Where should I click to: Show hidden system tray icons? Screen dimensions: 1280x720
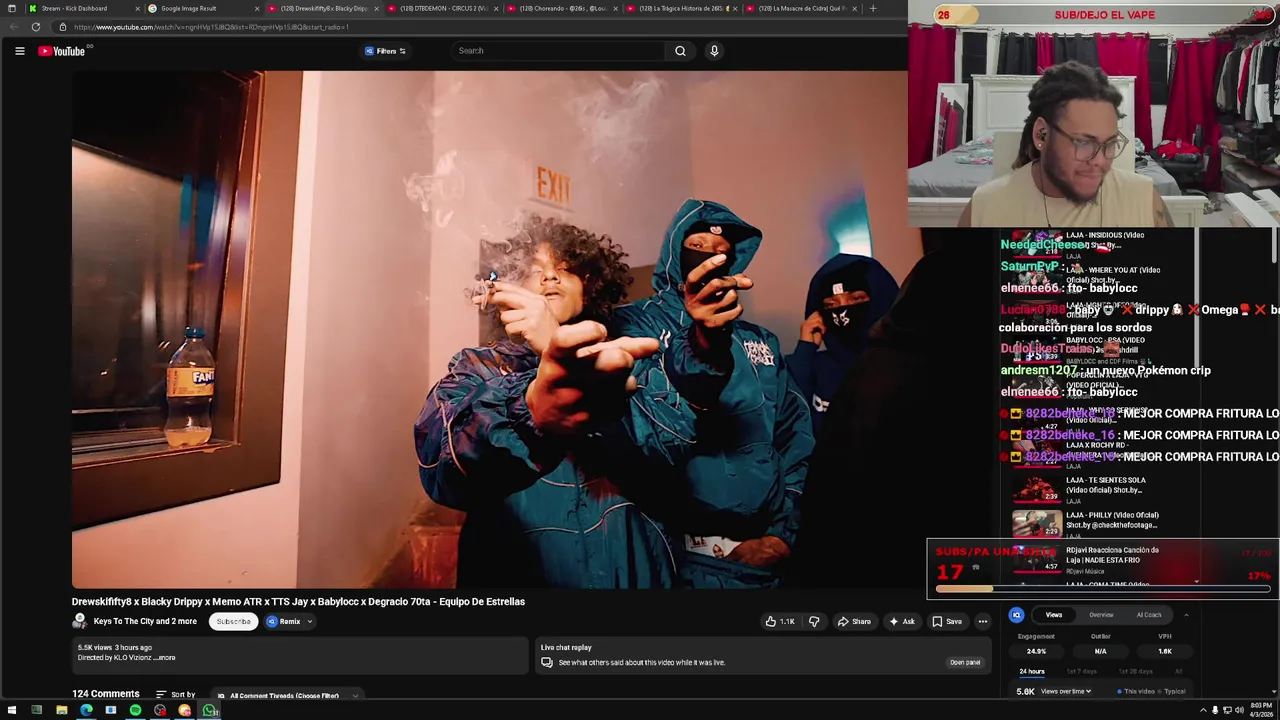point(1203,710)
